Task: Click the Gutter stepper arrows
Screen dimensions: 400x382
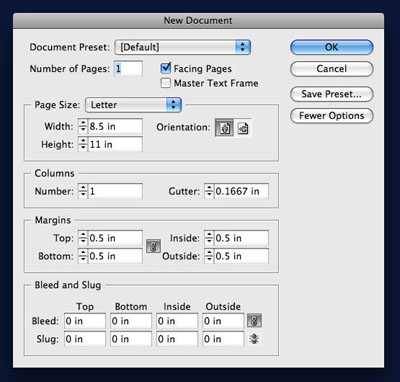Action: point(209,191)
